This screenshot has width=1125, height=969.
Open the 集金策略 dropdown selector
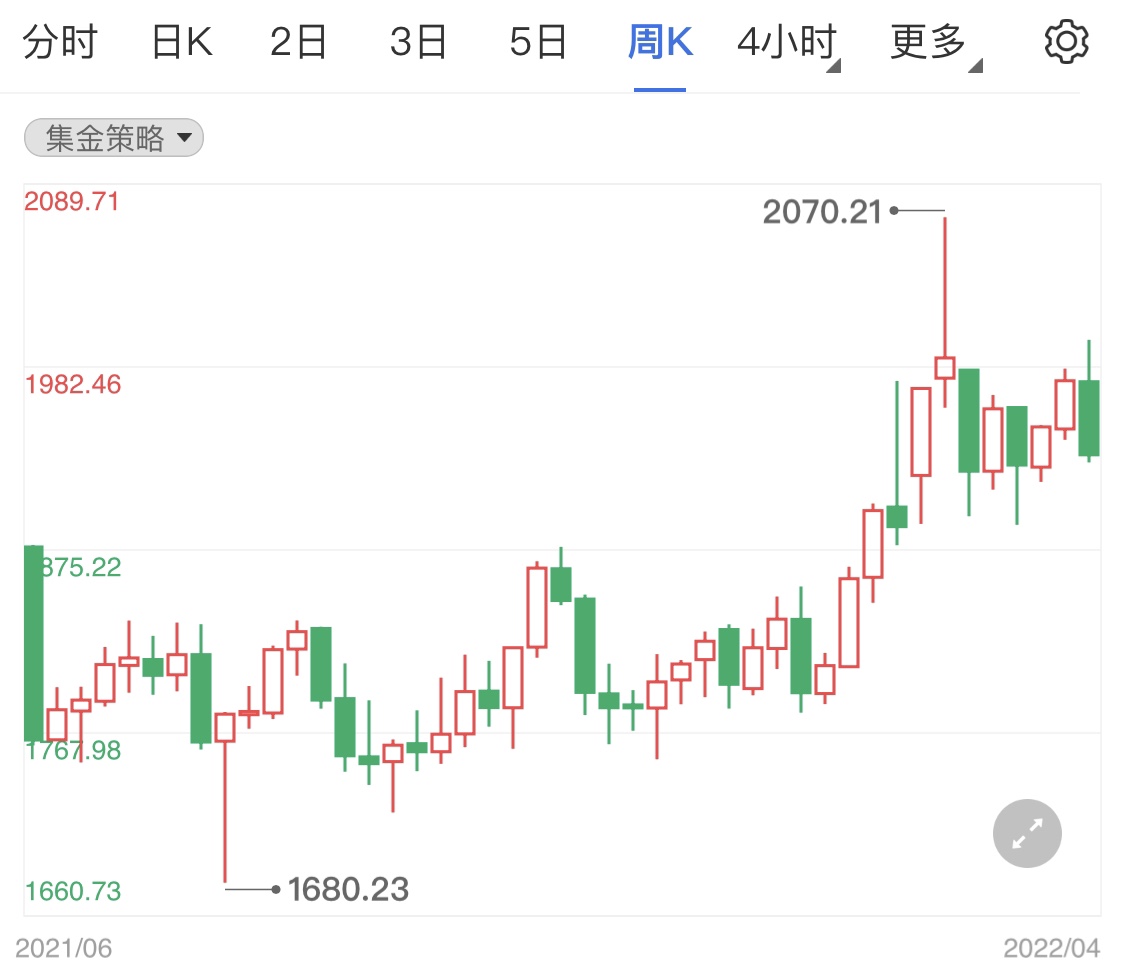point(114,139)
